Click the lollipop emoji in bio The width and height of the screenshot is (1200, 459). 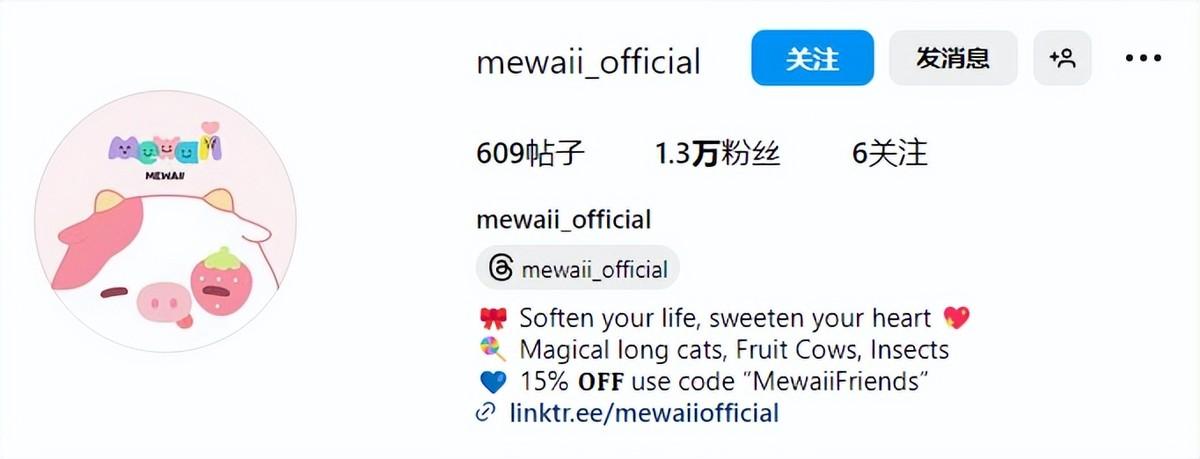click(x=492, y=350)
